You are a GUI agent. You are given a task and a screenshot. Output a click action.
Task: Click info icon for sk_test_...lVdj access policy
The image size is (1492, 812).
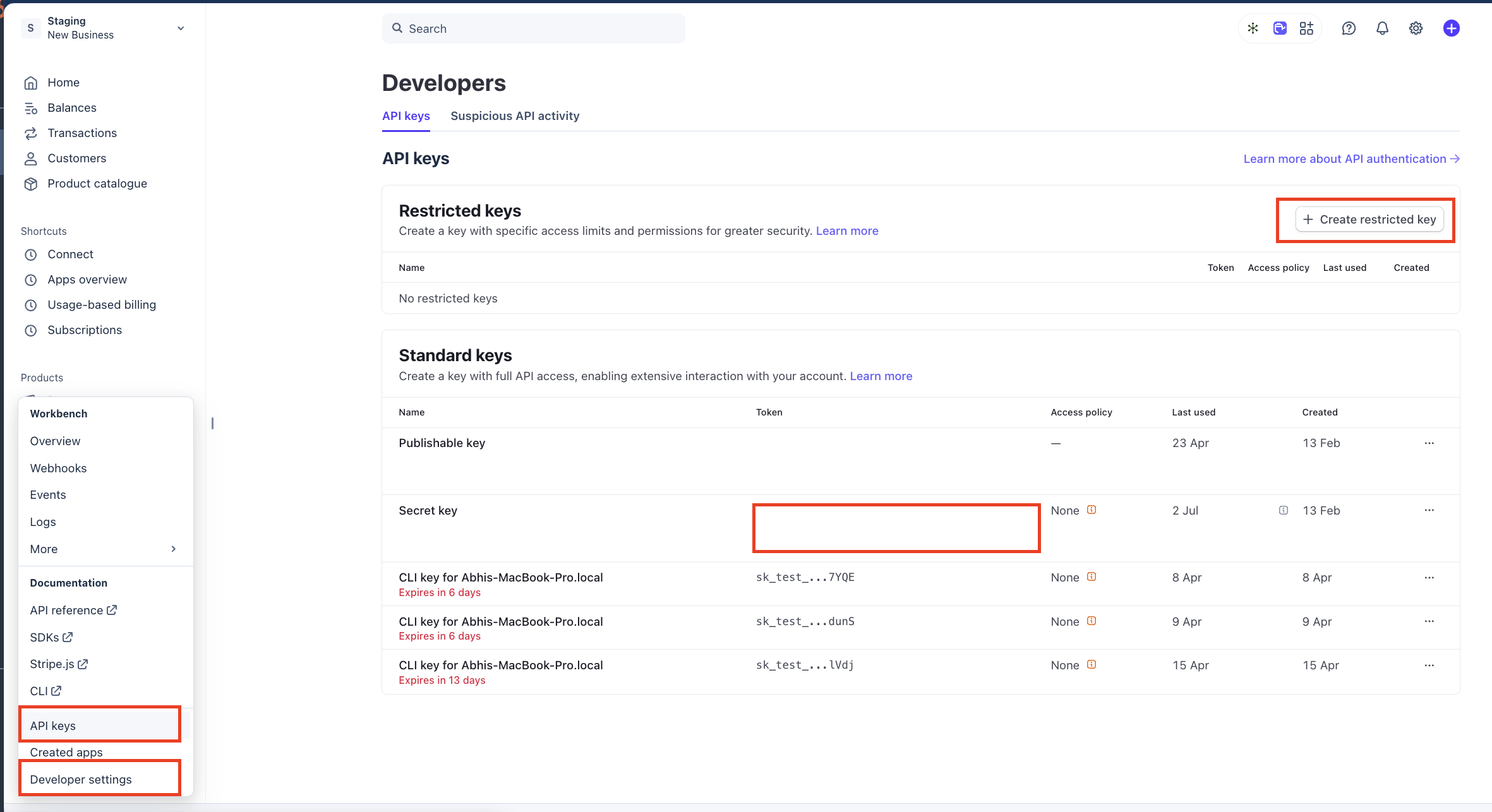click(x=1092, y=664)
